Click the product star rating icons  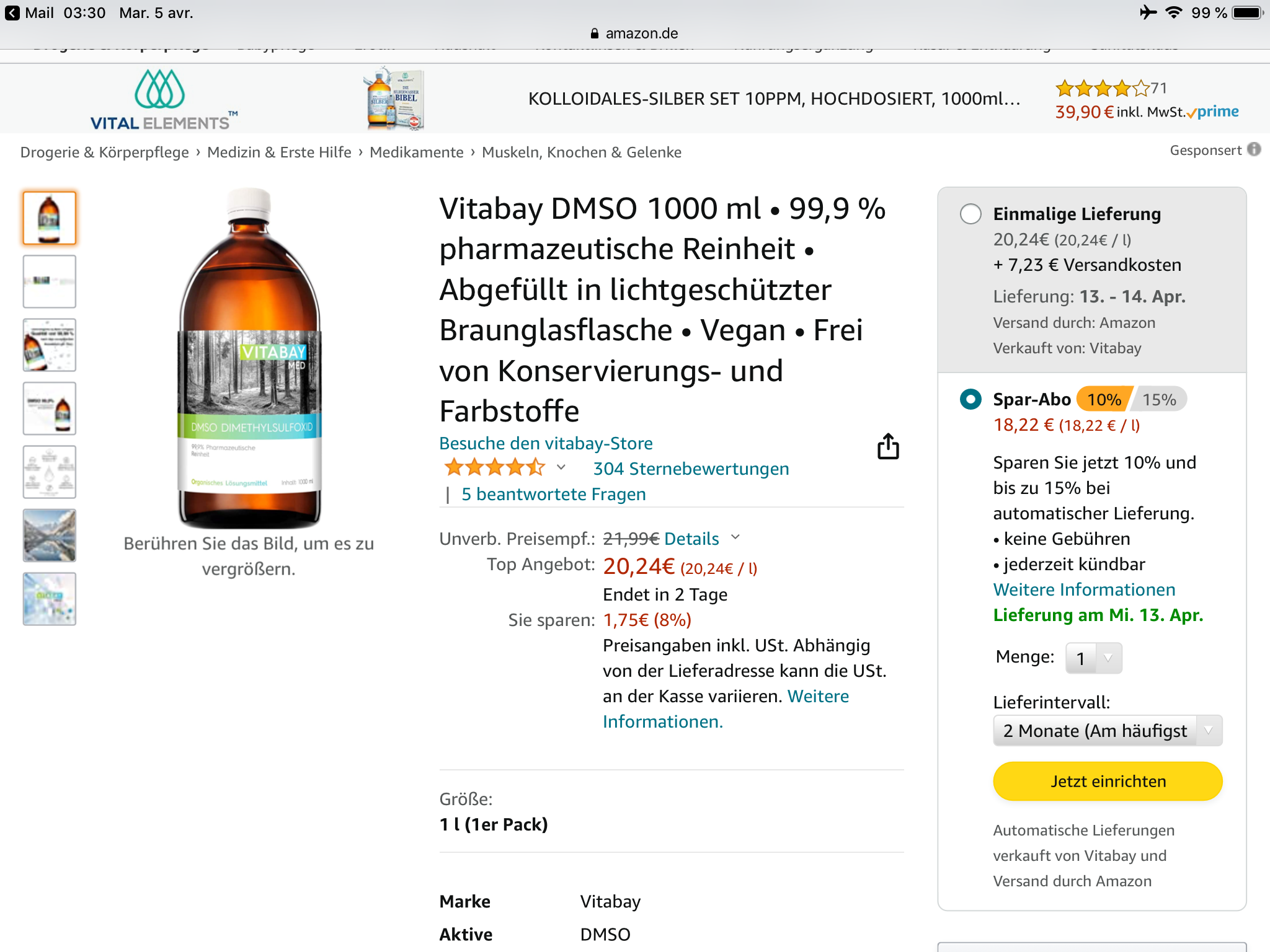(494, 467)
